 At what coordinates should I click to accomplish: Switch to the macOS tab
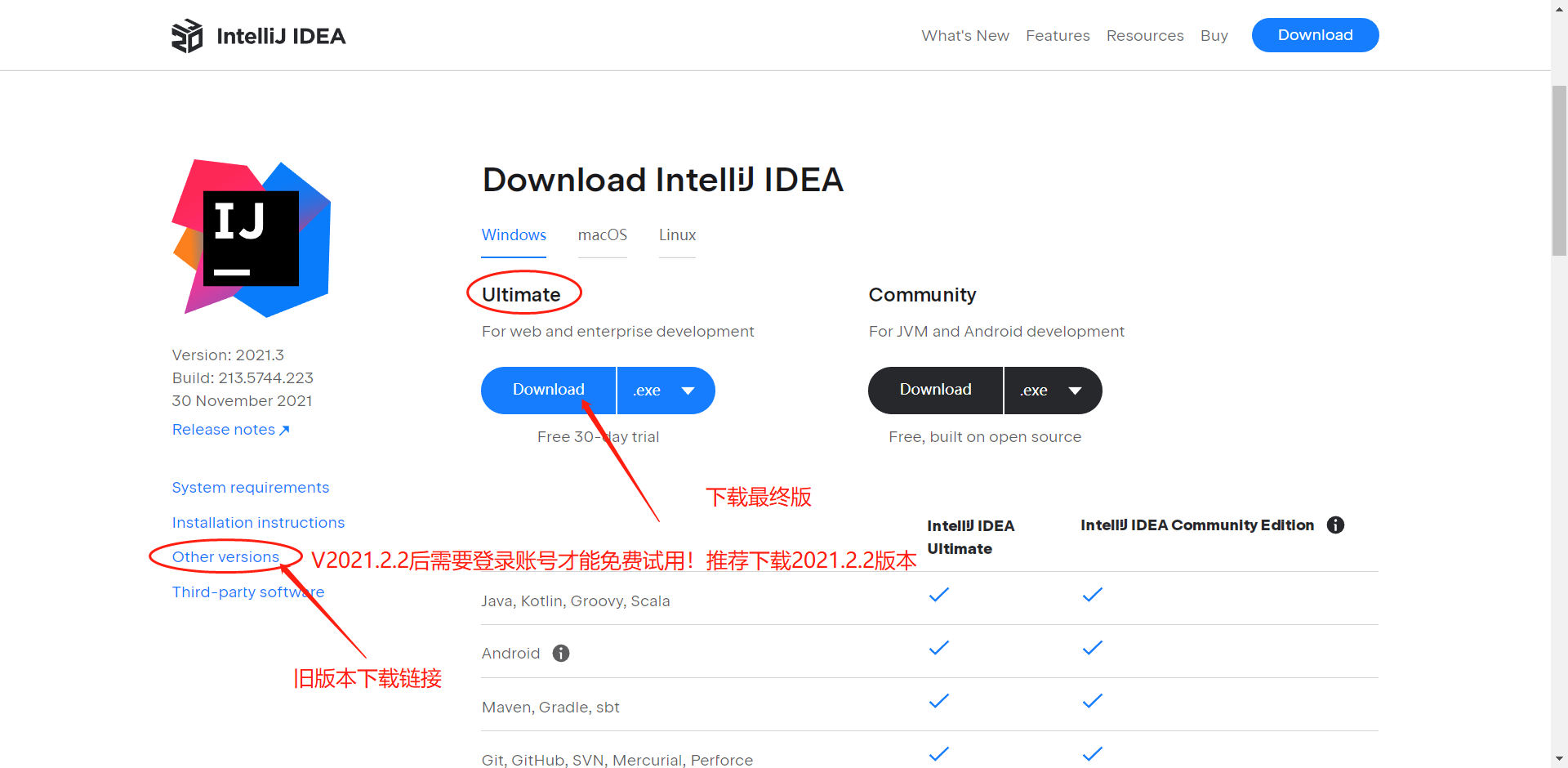[602, 234]
